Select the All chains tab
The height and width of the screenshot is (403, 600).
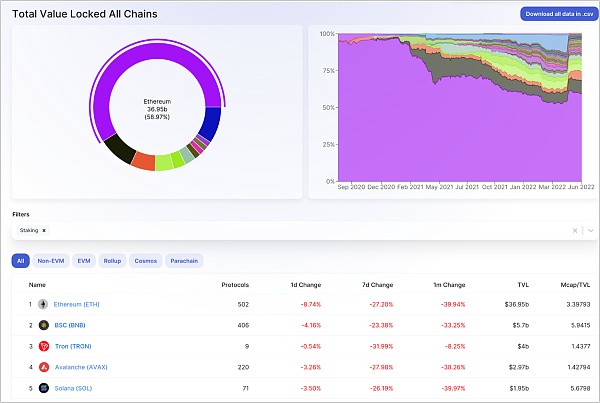(21, 261)
